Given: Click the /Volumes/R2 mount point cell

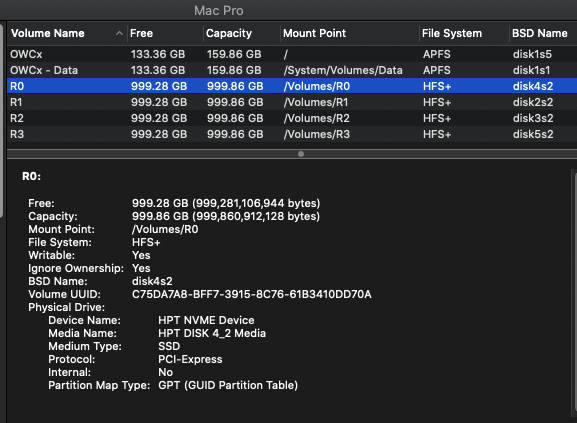Looking at the screenshot, I should pyautogui.click(x=316, y=118).
